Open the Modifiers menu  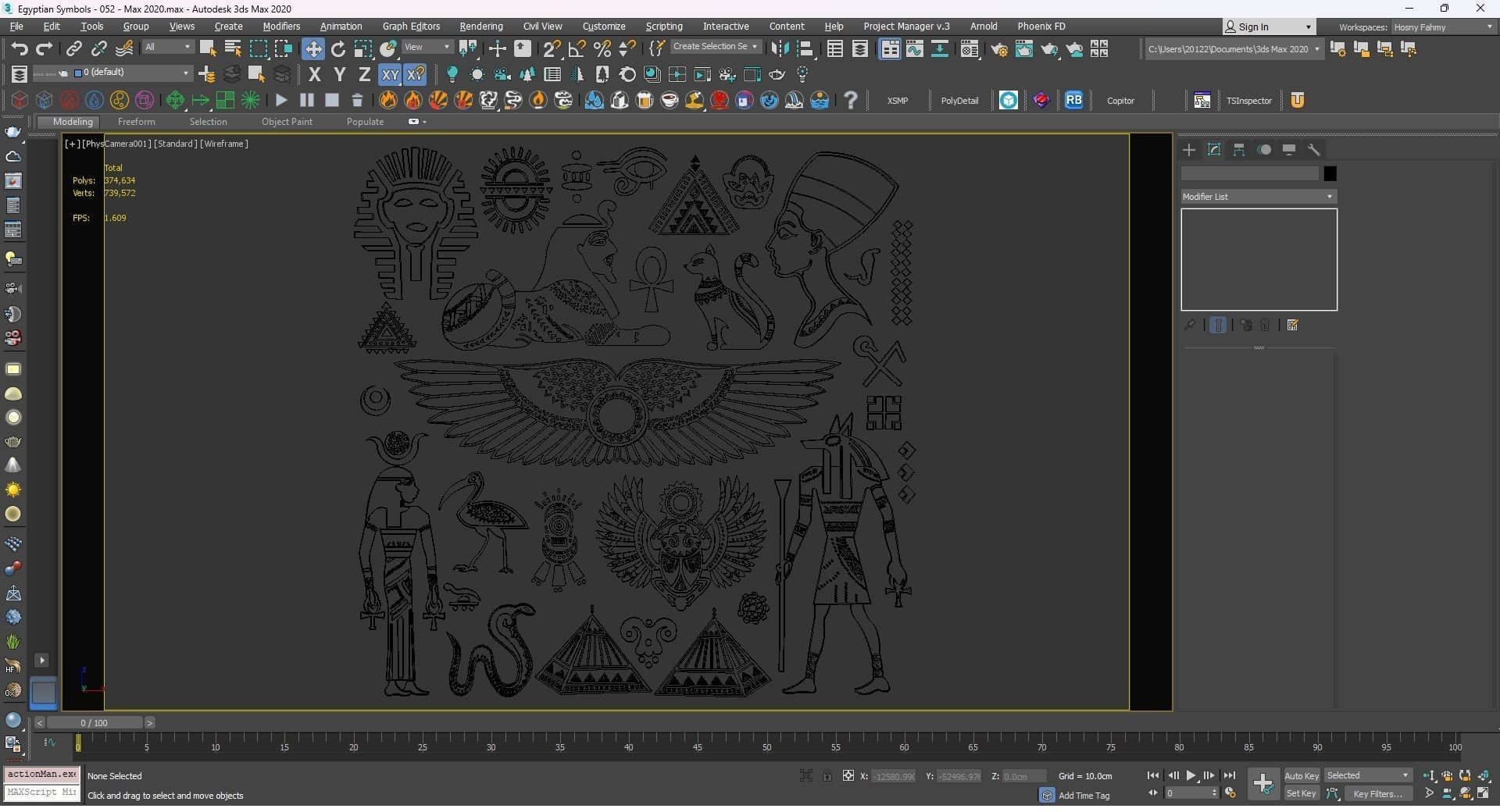pyautogui.click(x=281, y=27)
